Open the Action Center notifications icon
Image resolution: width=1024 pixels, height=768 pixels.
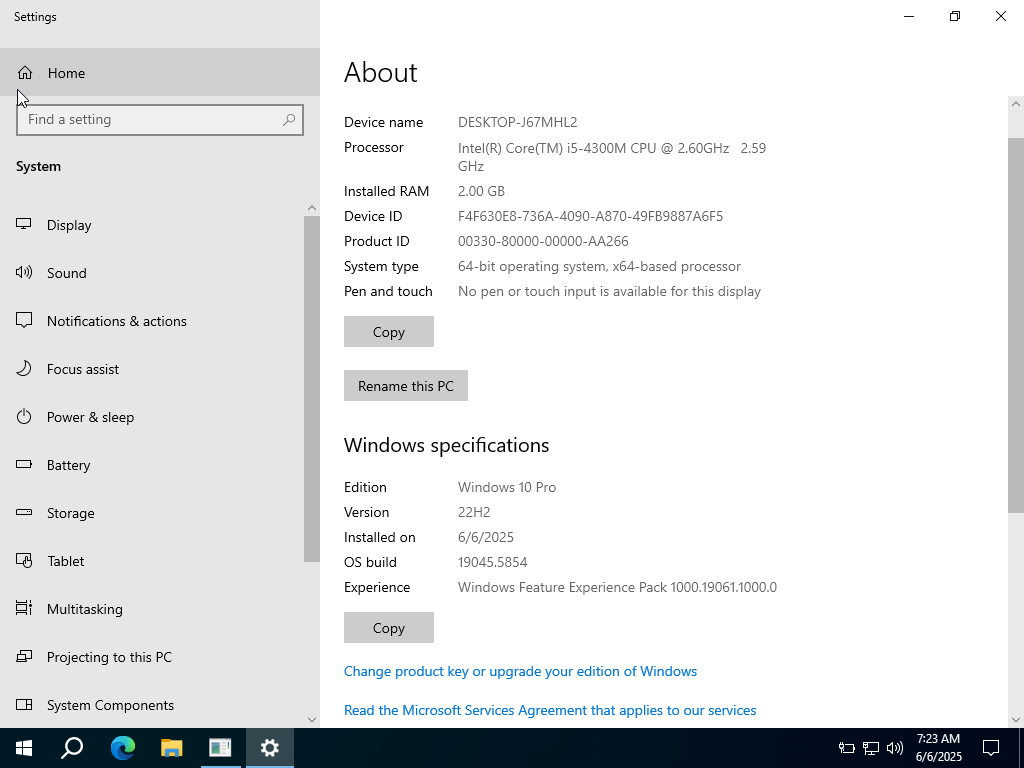(991, 748)
